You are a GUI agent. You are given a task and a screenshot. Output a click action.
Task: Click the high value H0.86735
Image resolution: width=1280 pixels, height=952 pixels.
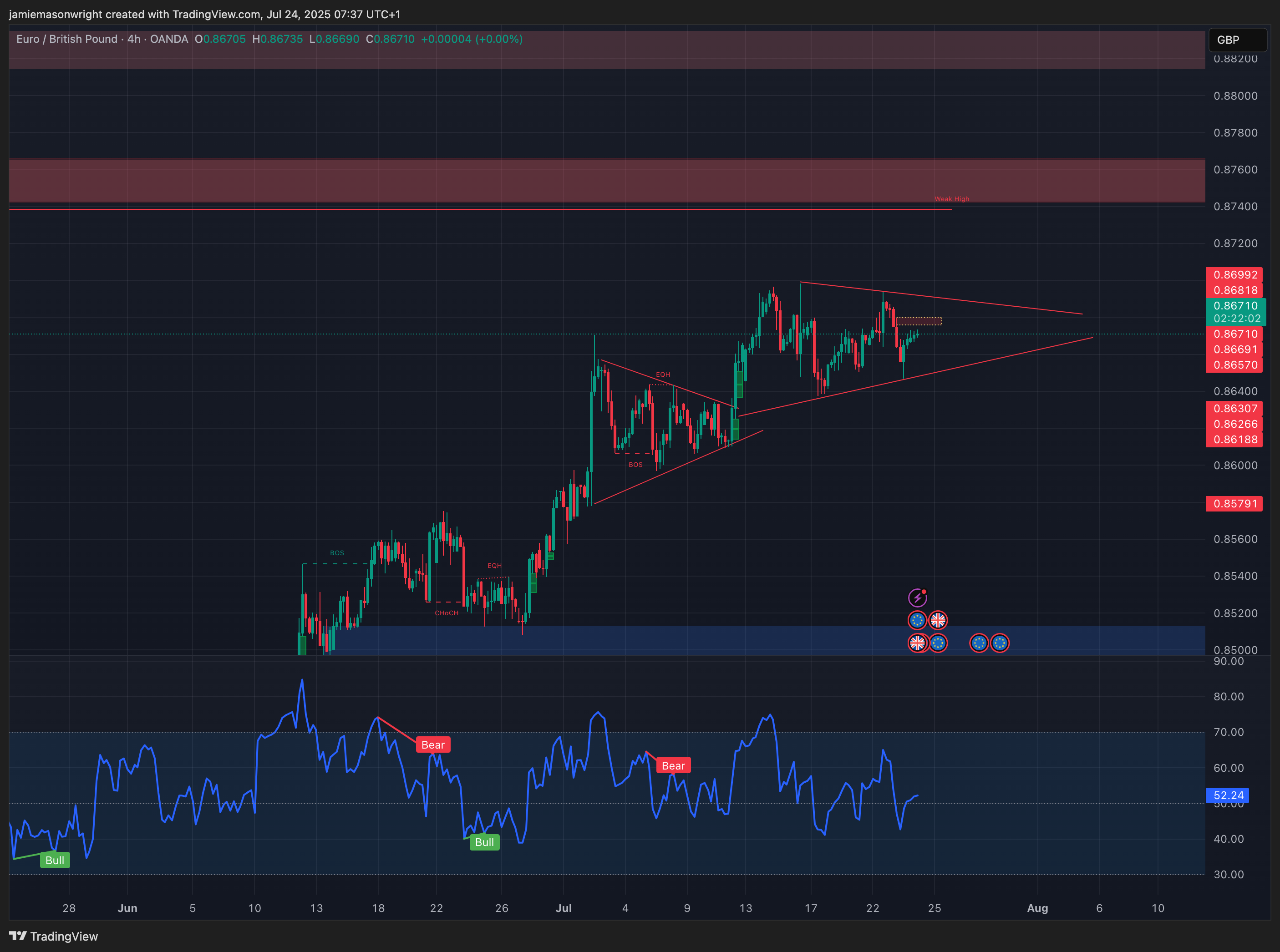[x=277, y=39]
